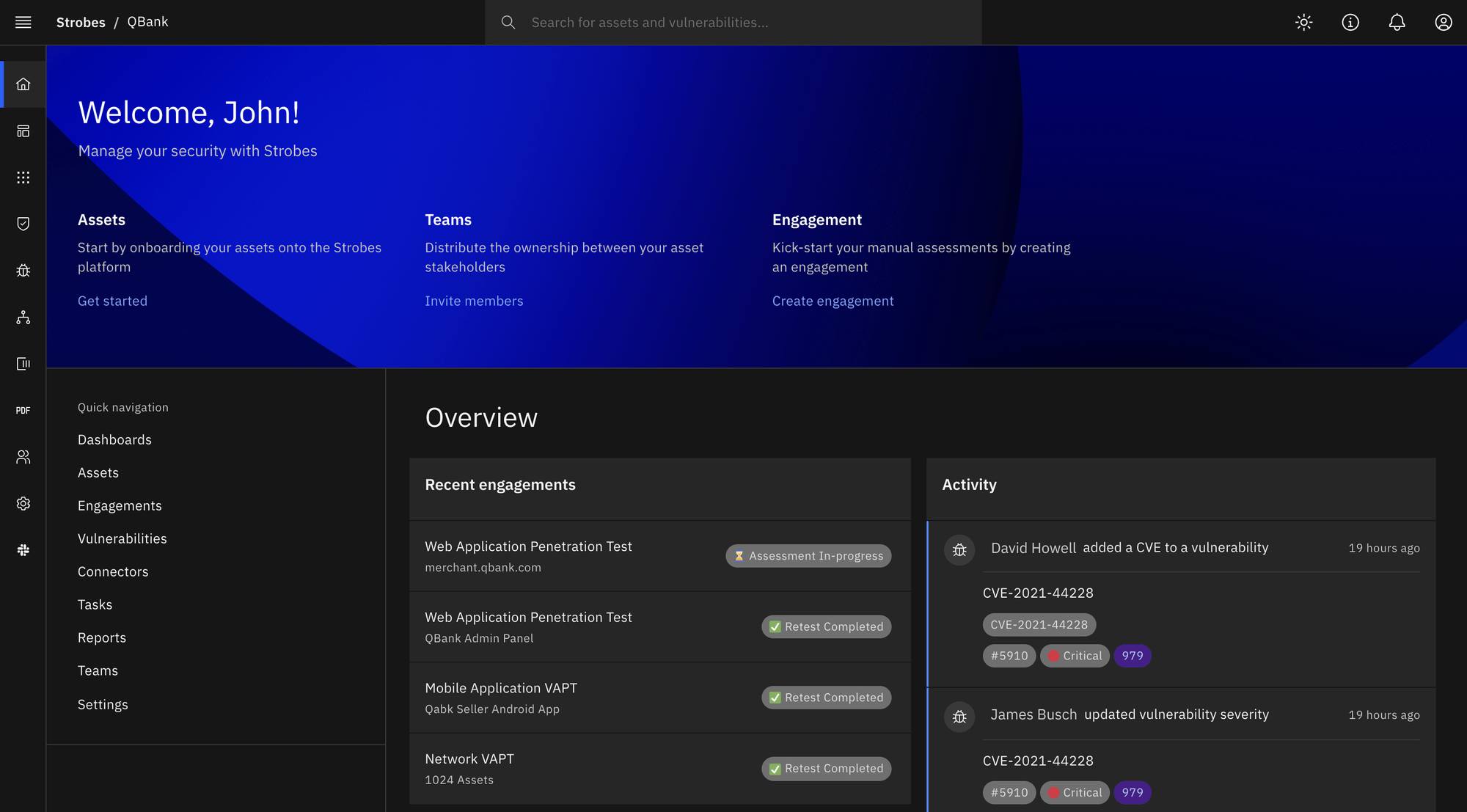Click the Invite members link
The image size is (1467, 812).
474,301
